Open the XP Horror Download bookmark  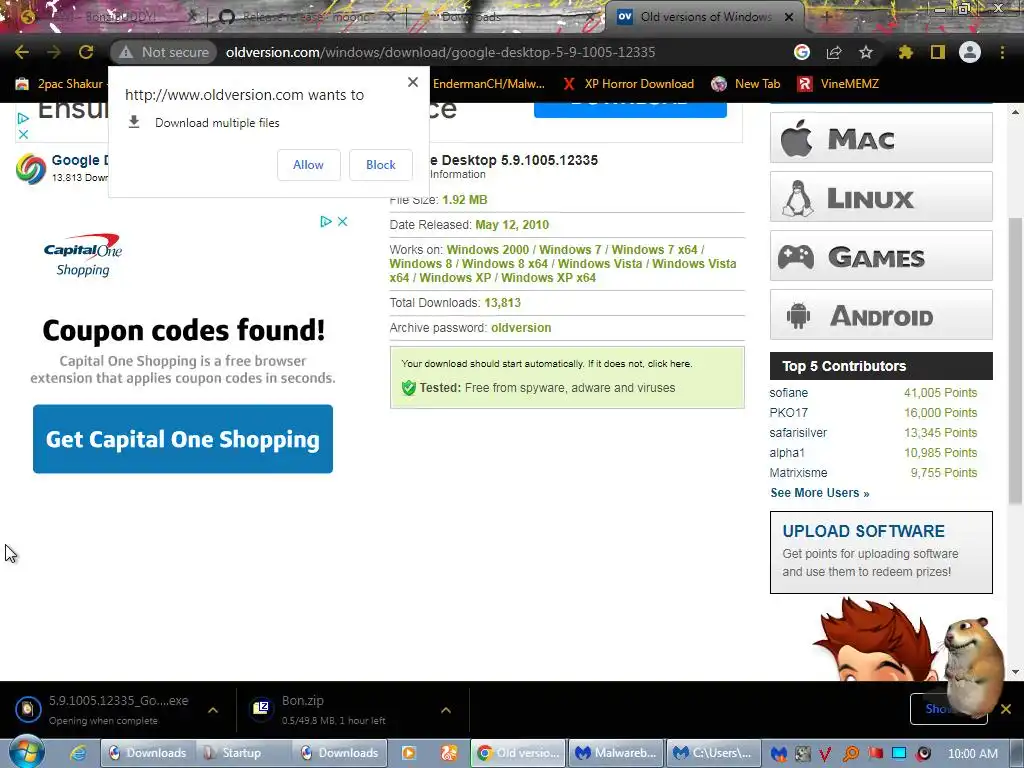click(629, 84)
